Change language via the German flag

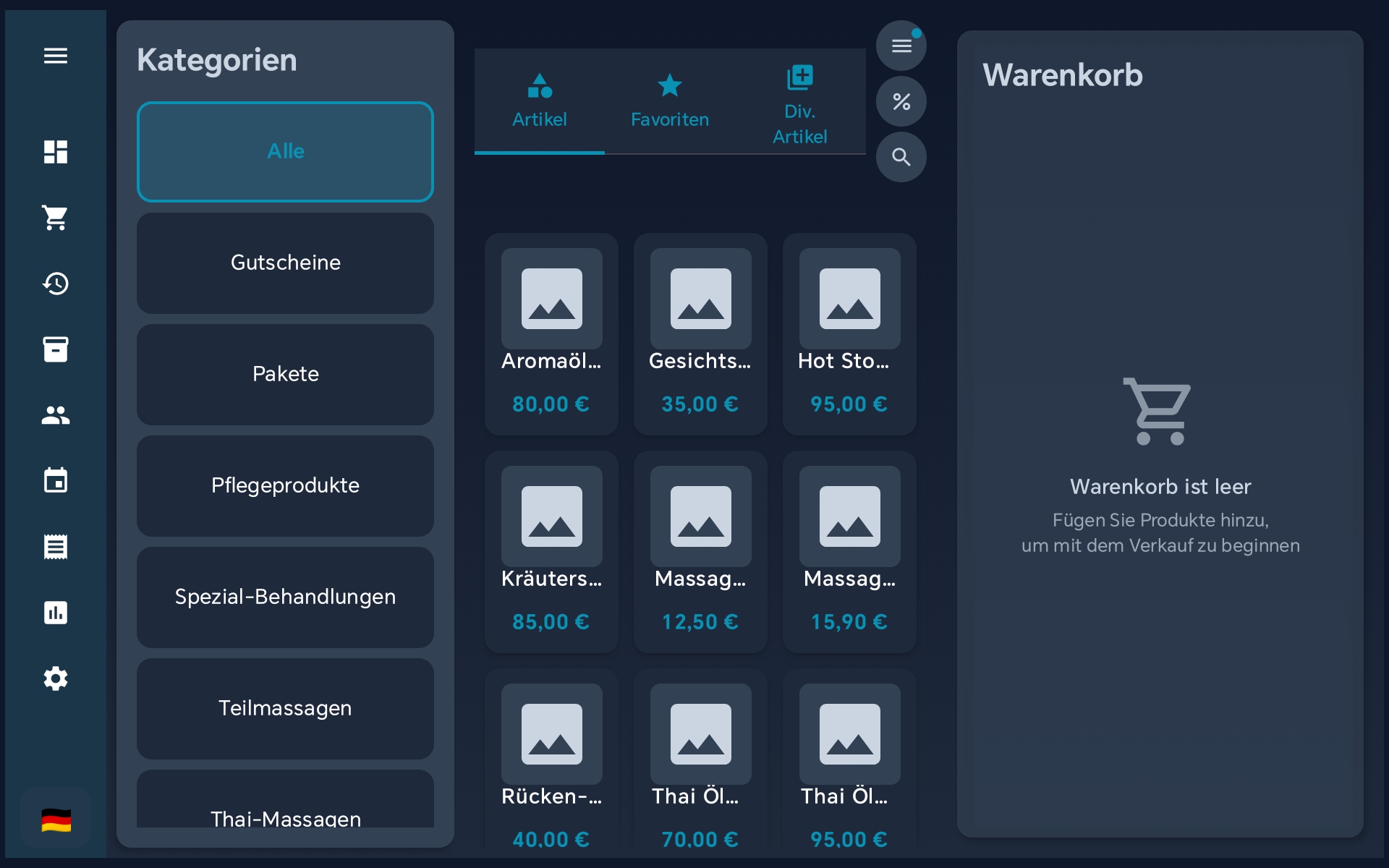56,818
